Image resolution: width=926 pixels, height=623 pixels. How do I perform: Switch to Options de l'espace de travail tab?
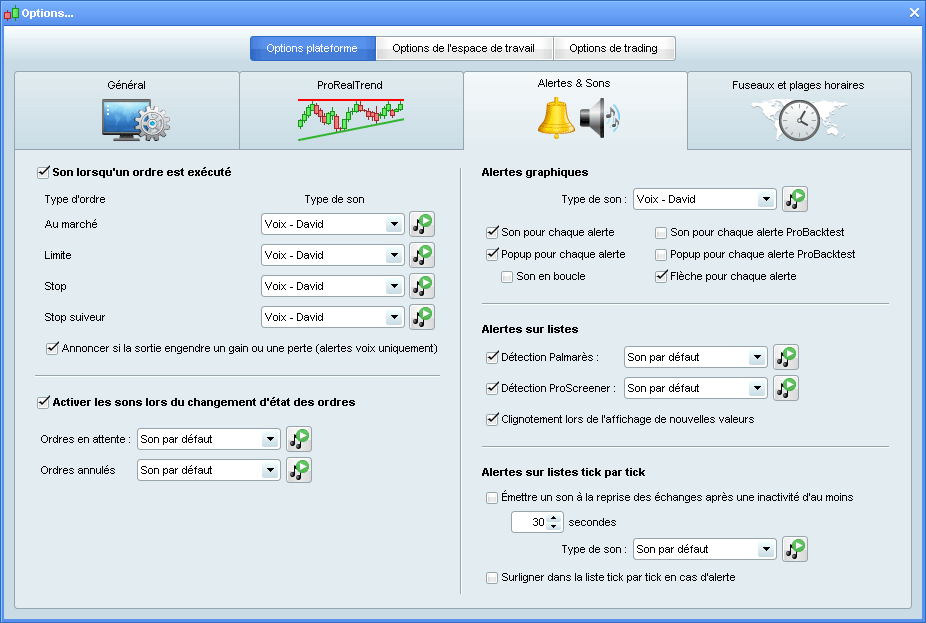(x=464, y=47)
